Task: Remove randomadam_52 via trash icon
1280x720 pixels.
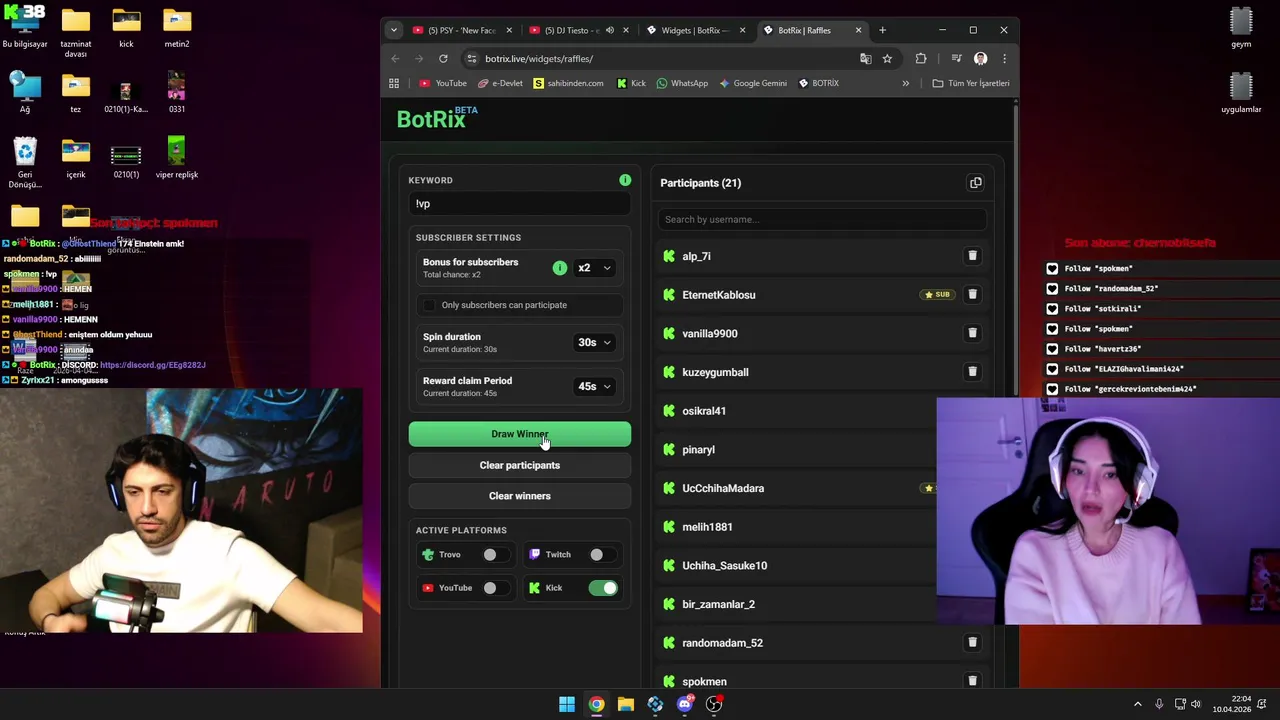Action: [x=972, y=642]
